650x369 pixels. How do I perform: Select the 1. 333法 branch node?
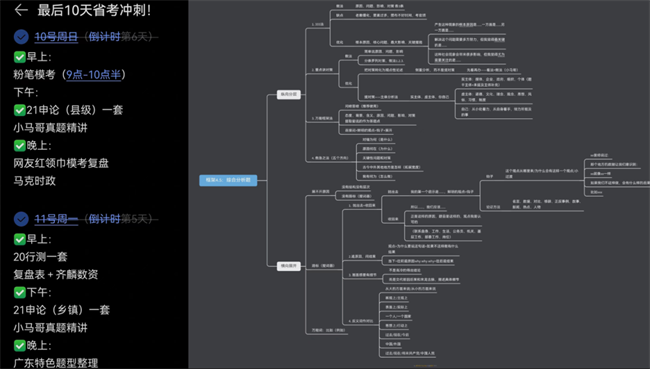318,24
